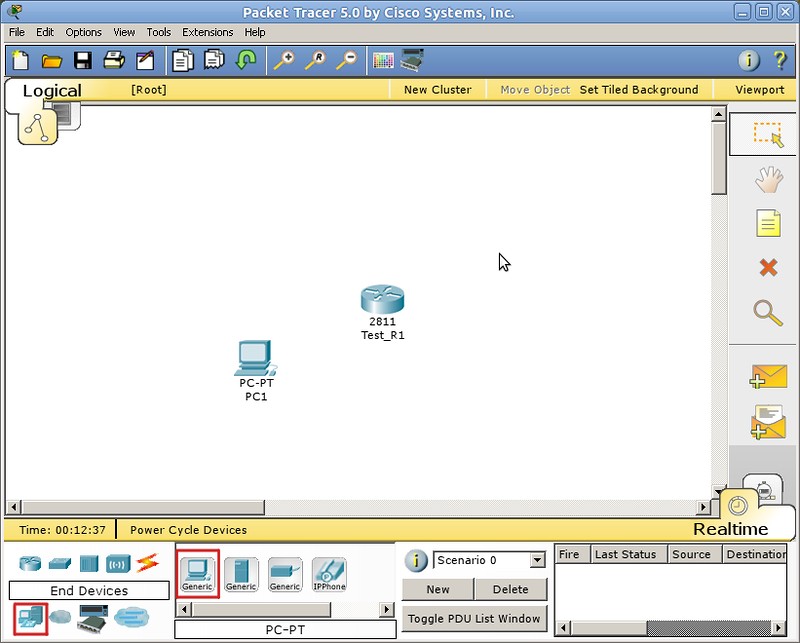The width and height of the screenshot is (800, 643).
Task: Pick Generic server device
Action: click(x=241, y=574)
